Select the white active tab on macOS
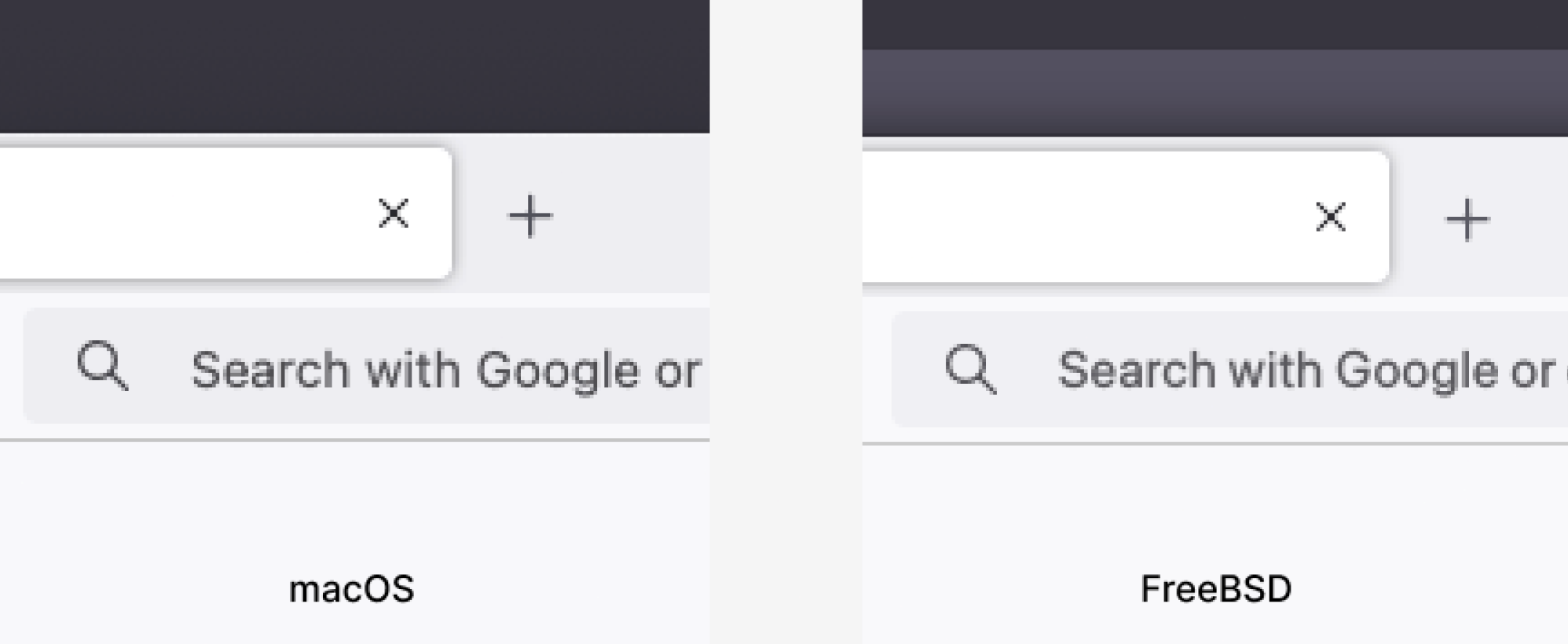 pyautogui.click(x=226, y=213)
